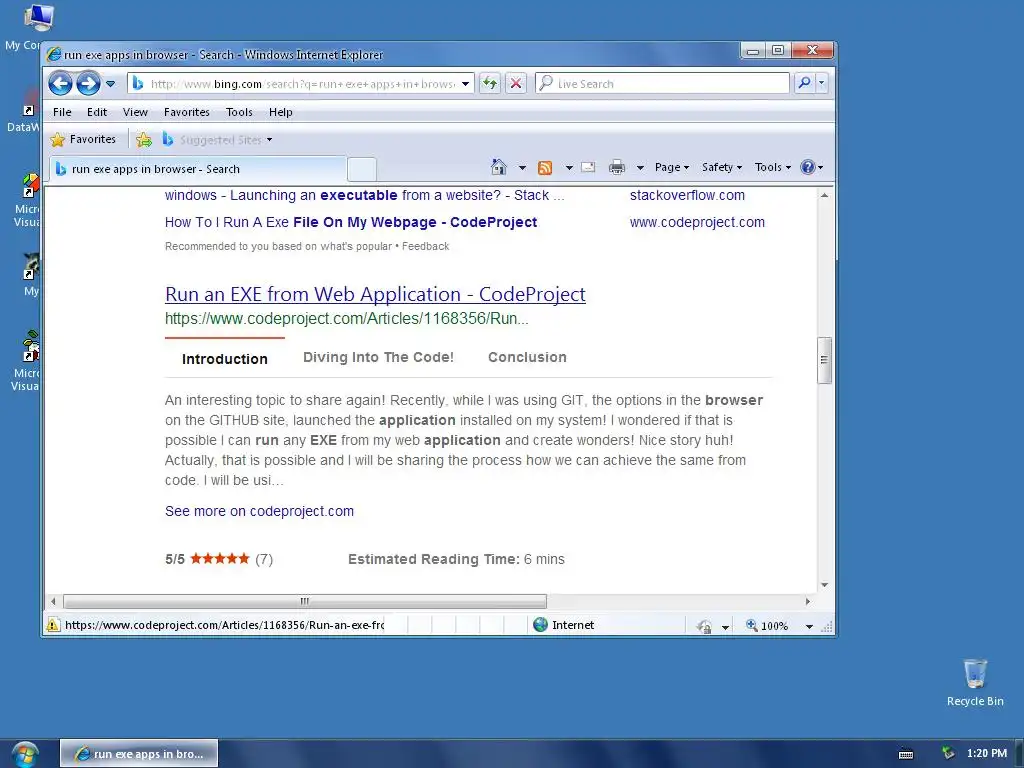Click the vertical scrollbar down arrow
The width and height of the screenshot is (1024, 768).
(824, 585)
